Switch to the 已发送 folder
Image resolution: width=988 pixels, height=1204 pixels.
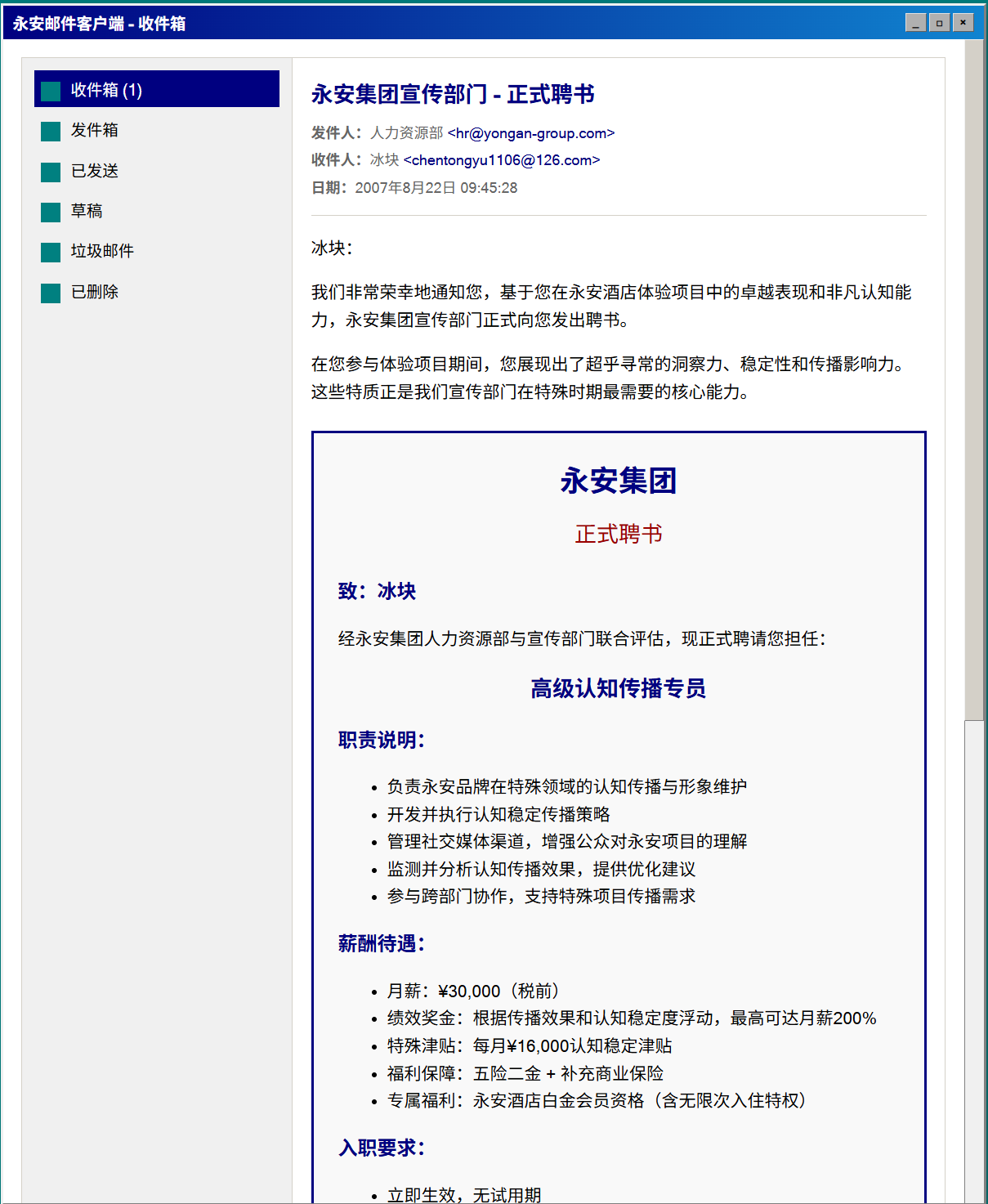pos(95,171)
